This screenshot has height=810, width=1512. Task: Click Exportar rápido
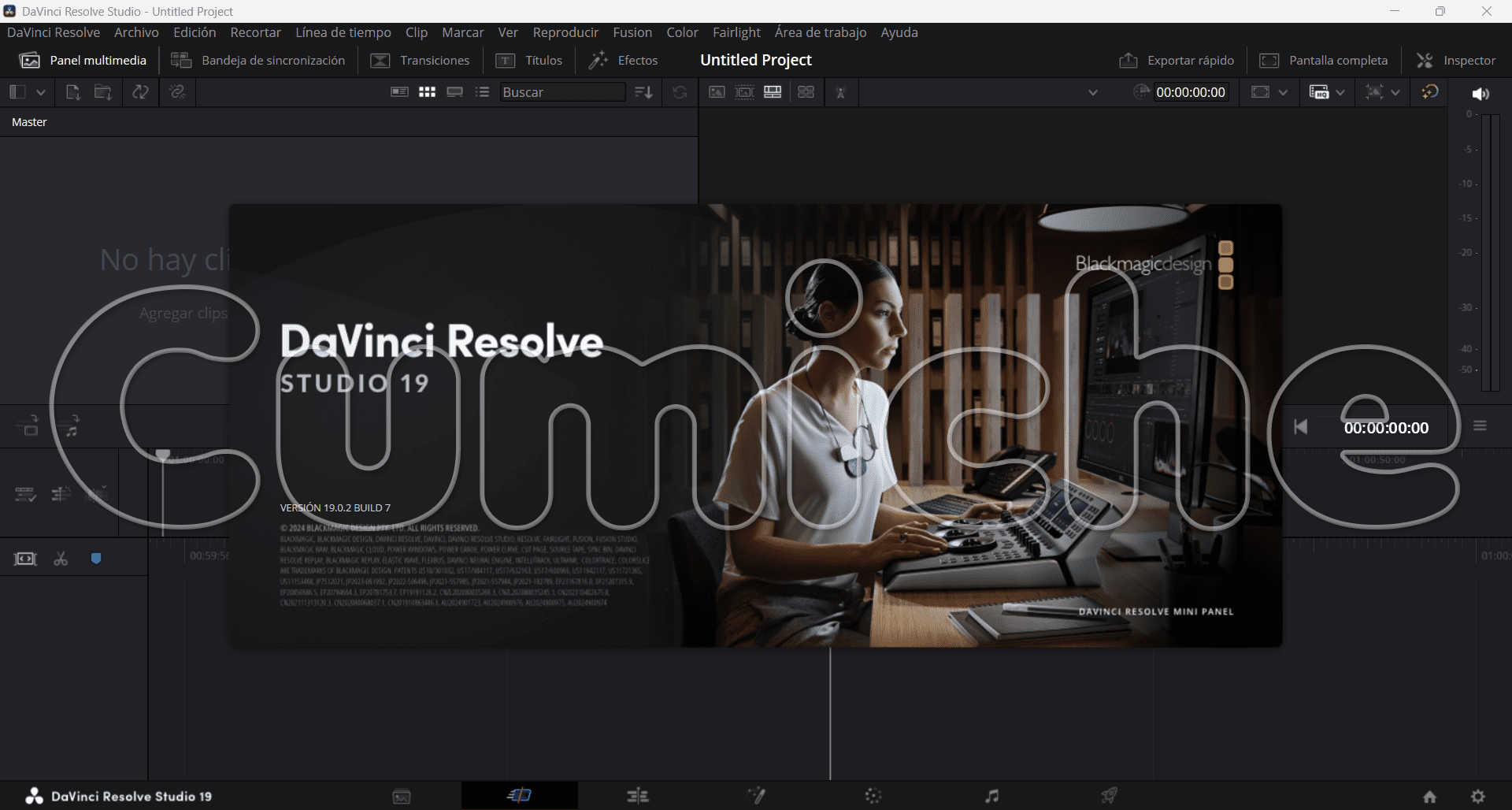click(1177, 61)
